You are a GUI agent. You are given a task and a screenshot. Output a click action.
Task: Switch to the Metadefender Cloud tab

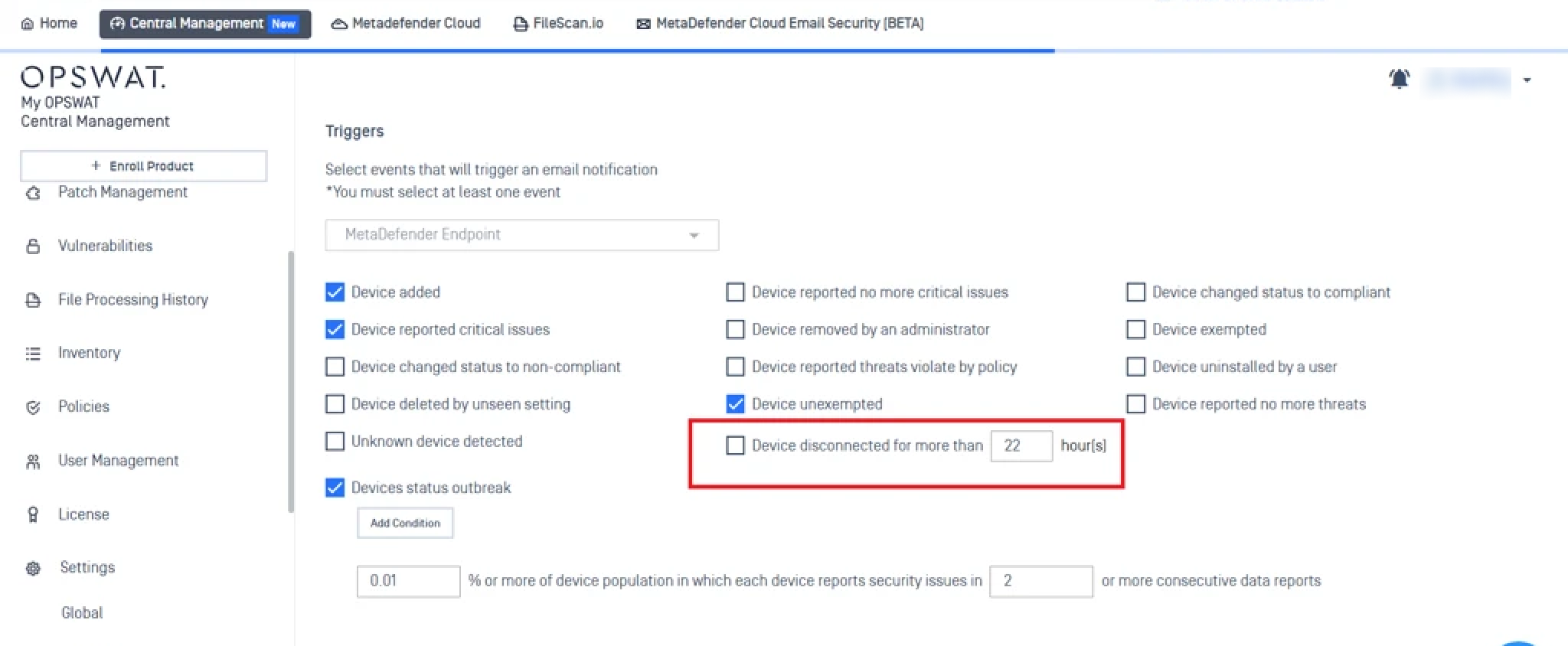(406, 24)
